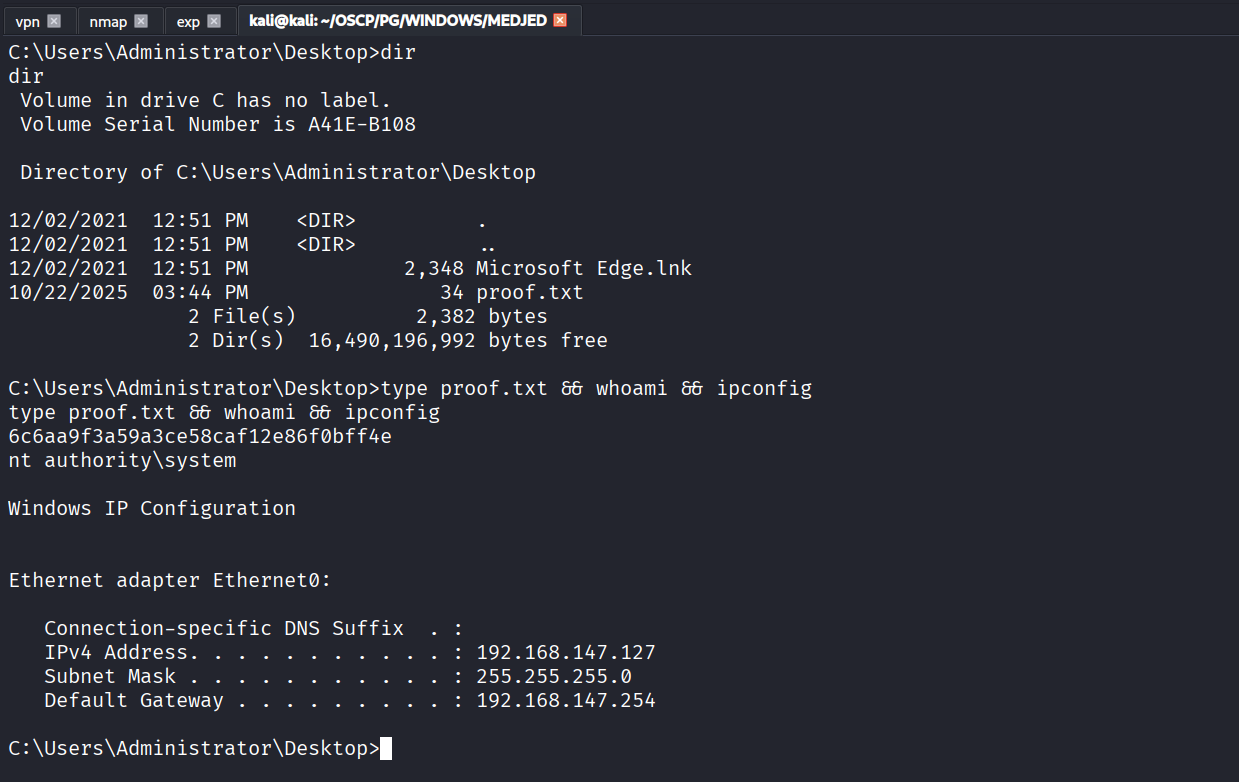Click the Microsoft Edge.lnk file entry
1239x782 pixels.
coord(584,269)
